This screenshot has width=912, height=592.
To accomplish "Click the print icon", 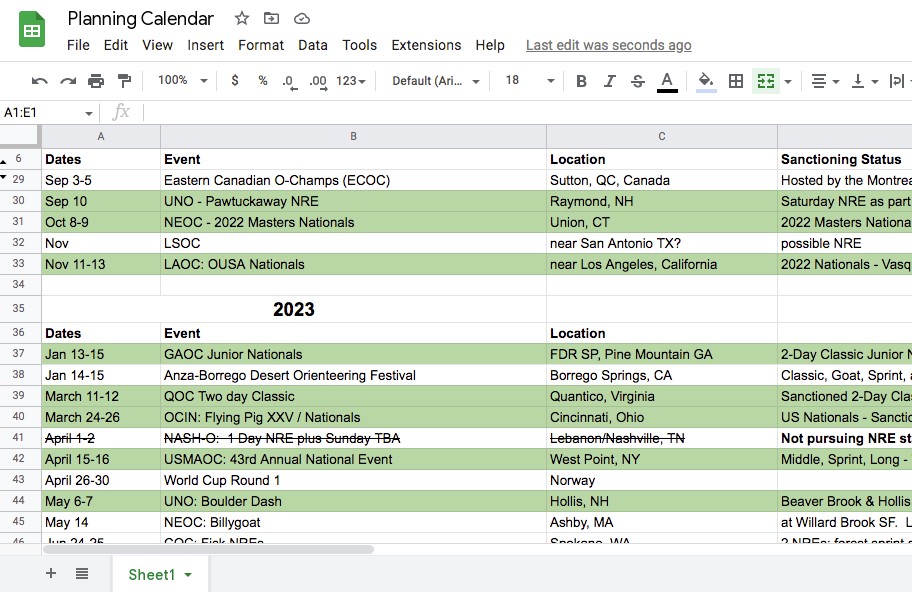I will pyautogui.click(x=97, y=81).
